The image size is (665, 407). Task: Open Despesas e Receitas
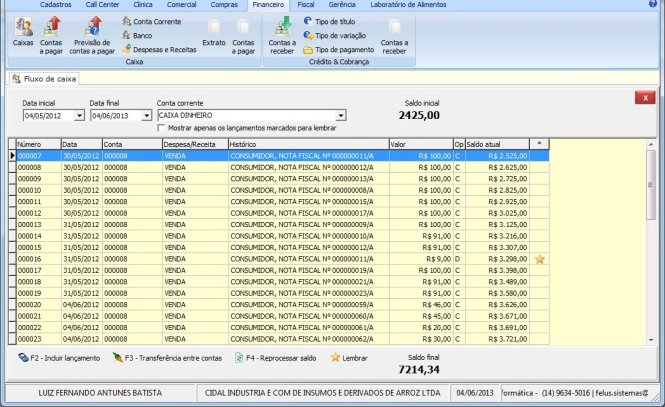click(x=159, y=50)
